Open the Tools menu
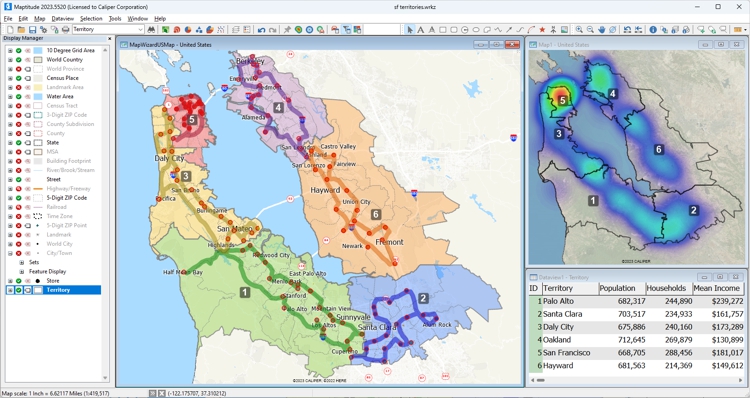This screenshot has width=750, height=398. pos(115,19)
